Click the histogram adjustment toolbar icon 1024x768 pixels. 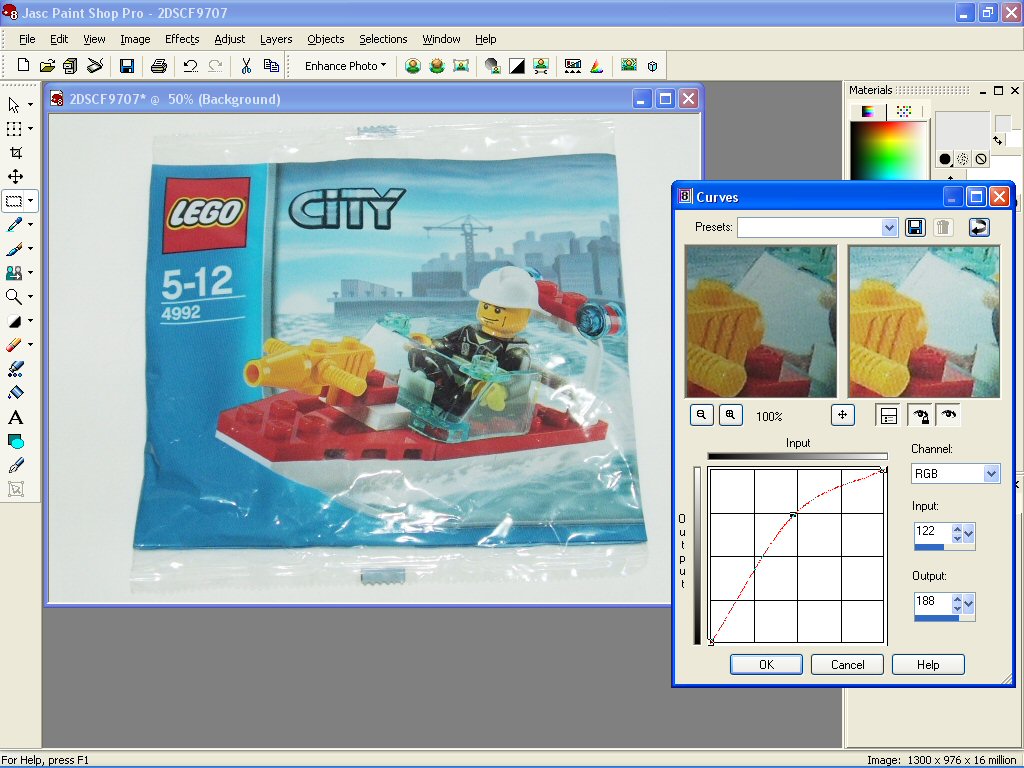pyautogui.click(x=573, y=65)
